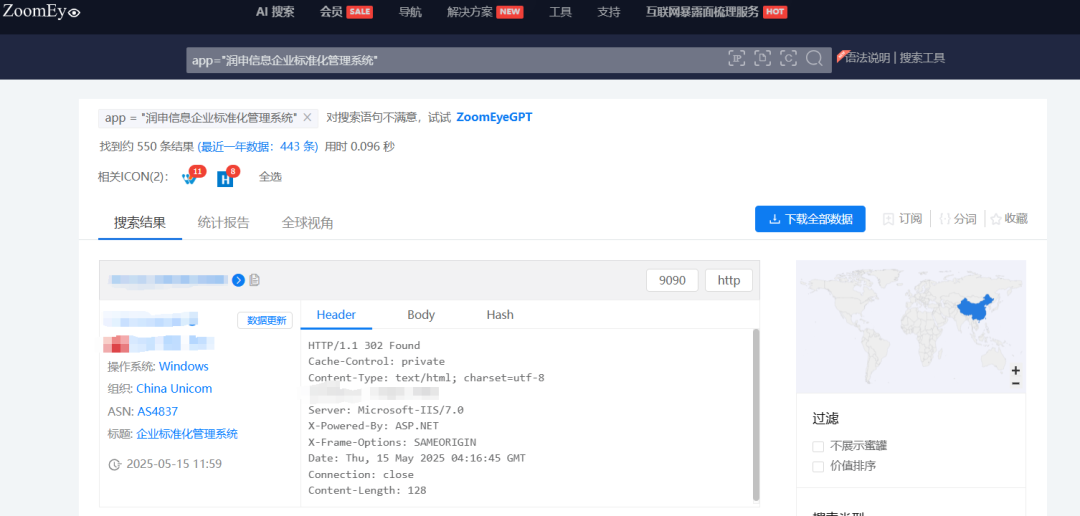Click the 收藏 favorite star icon

996,219
